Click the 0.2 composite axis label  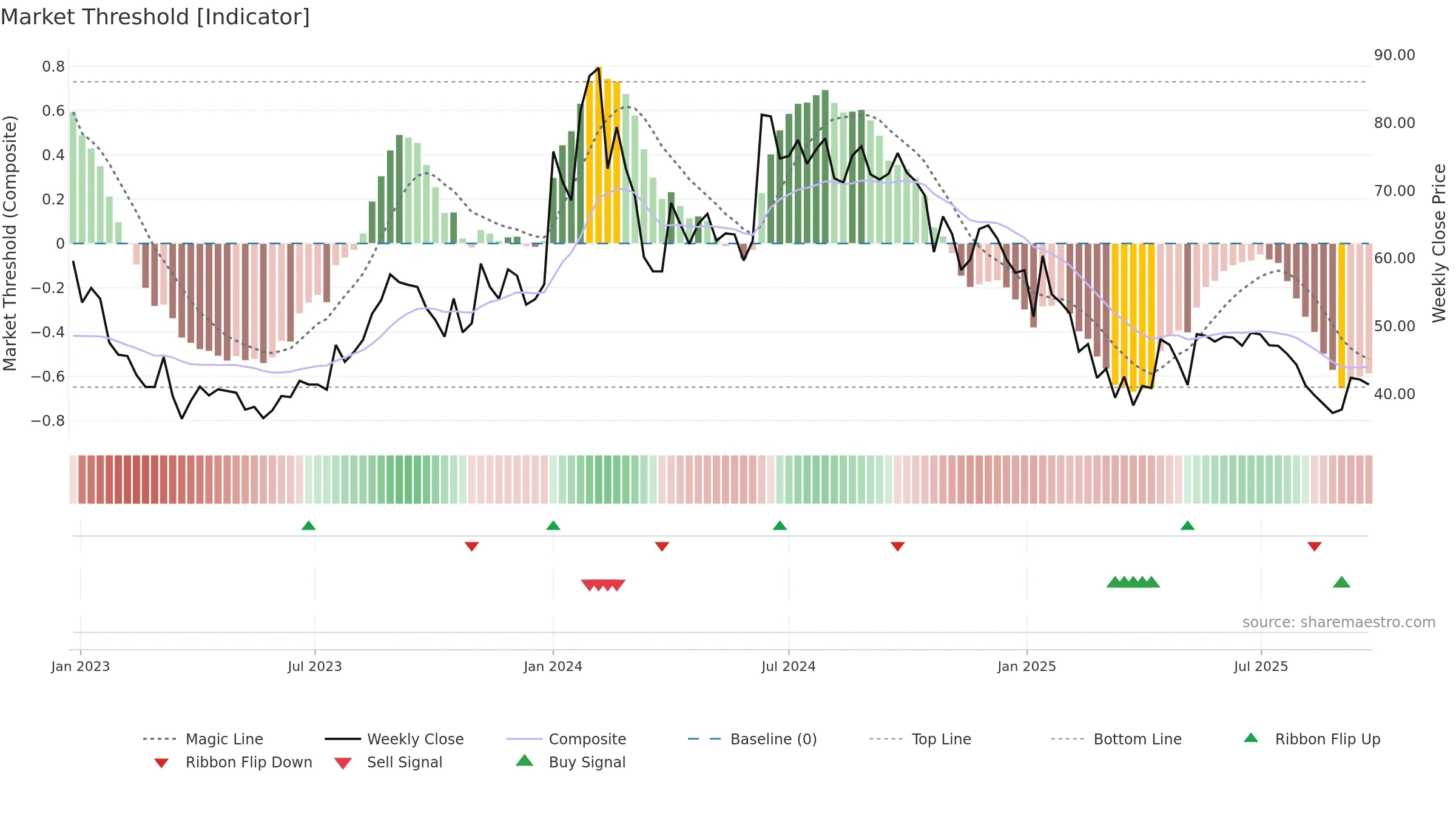pyautogui.click(x=53, y=200)
